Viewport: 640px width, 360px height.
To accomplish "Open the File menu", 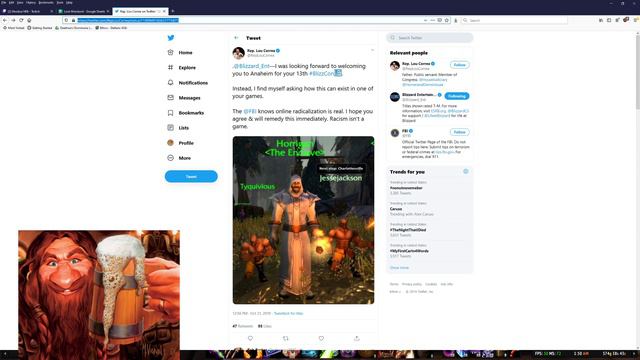I will click(x=4, y=2).
